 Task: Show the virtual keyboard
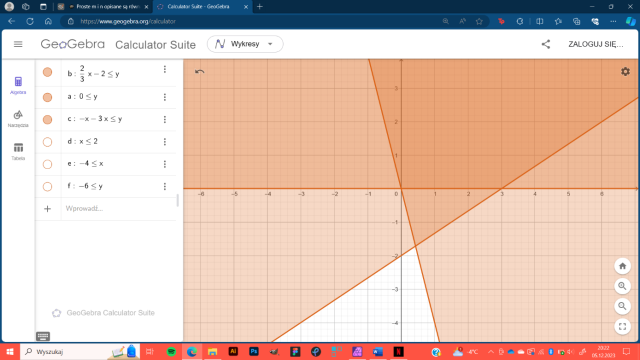[x=43, y=336]
